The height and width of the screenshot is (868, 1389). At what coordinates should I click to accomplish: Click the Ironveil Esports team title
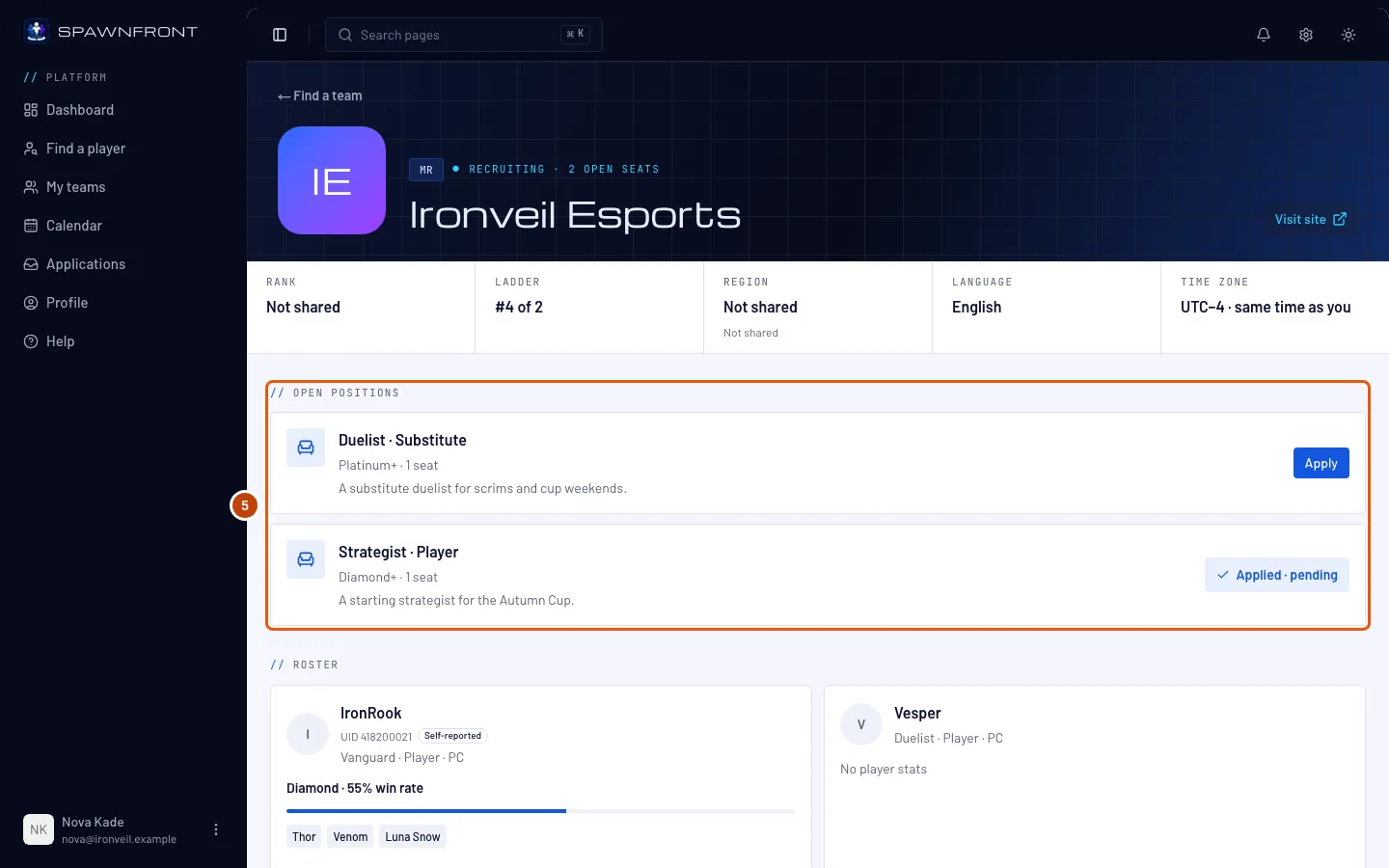coord(575,214)
